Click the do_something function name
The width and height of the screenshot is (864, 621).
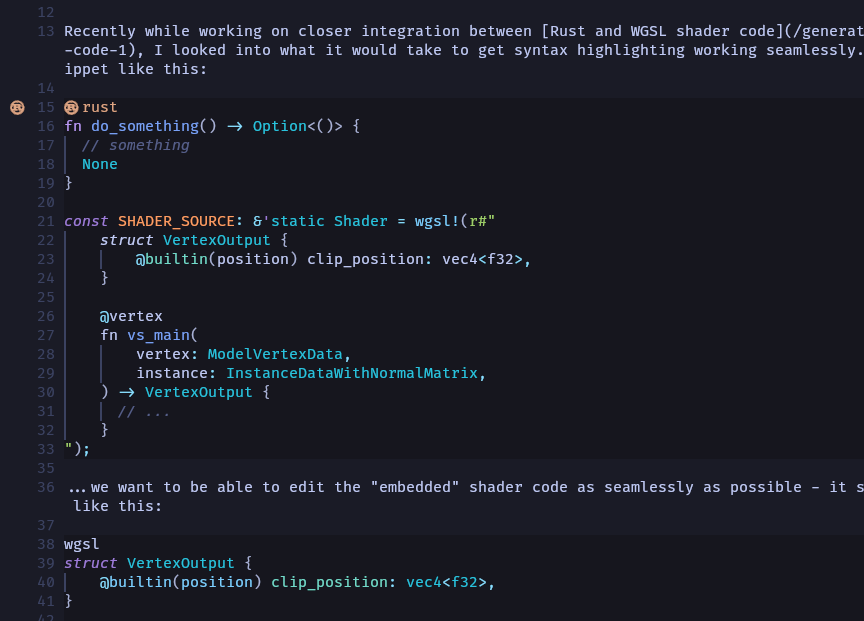click(x=144, y=126)
